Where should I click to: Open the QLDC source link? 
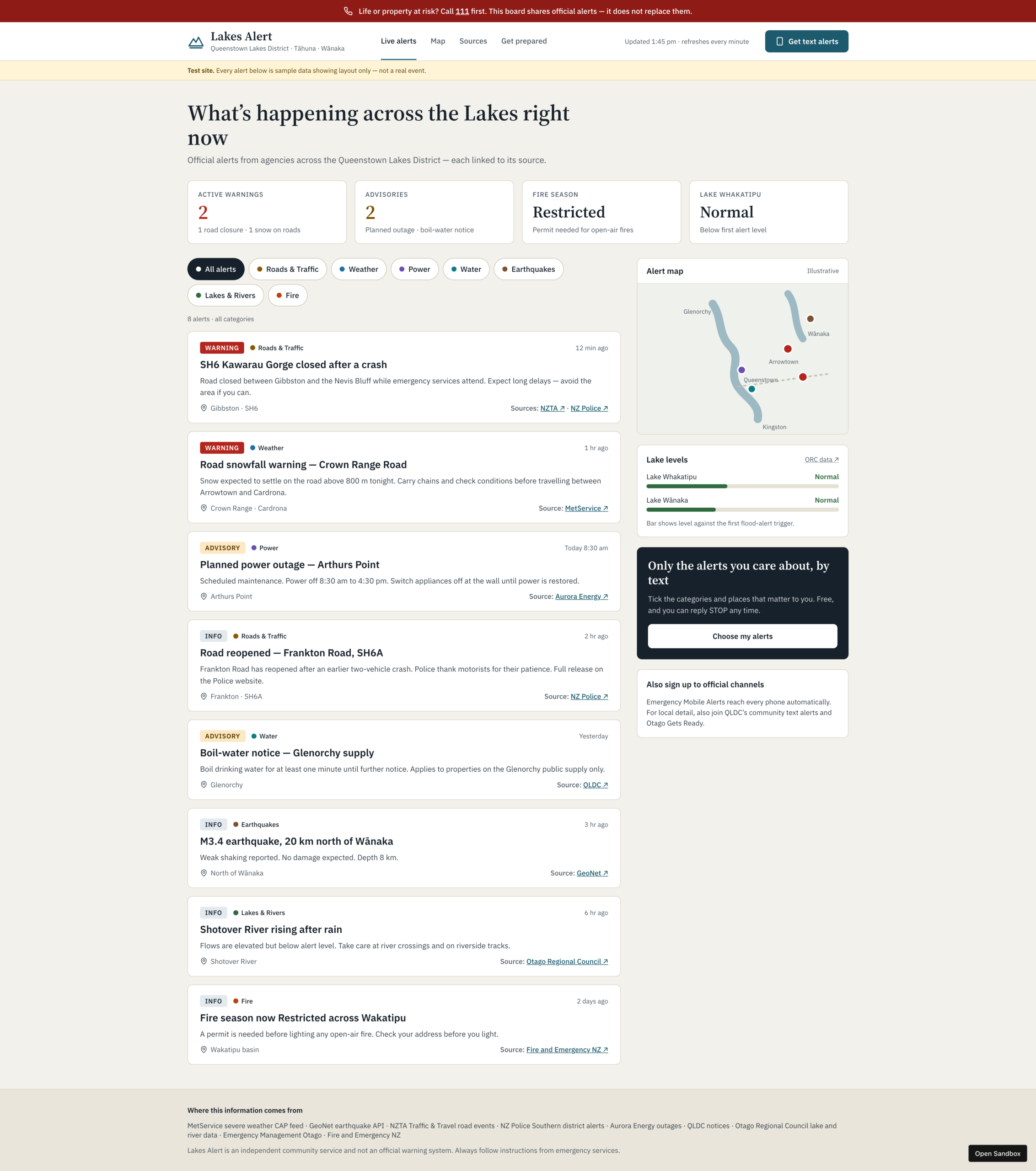point(596,785)
